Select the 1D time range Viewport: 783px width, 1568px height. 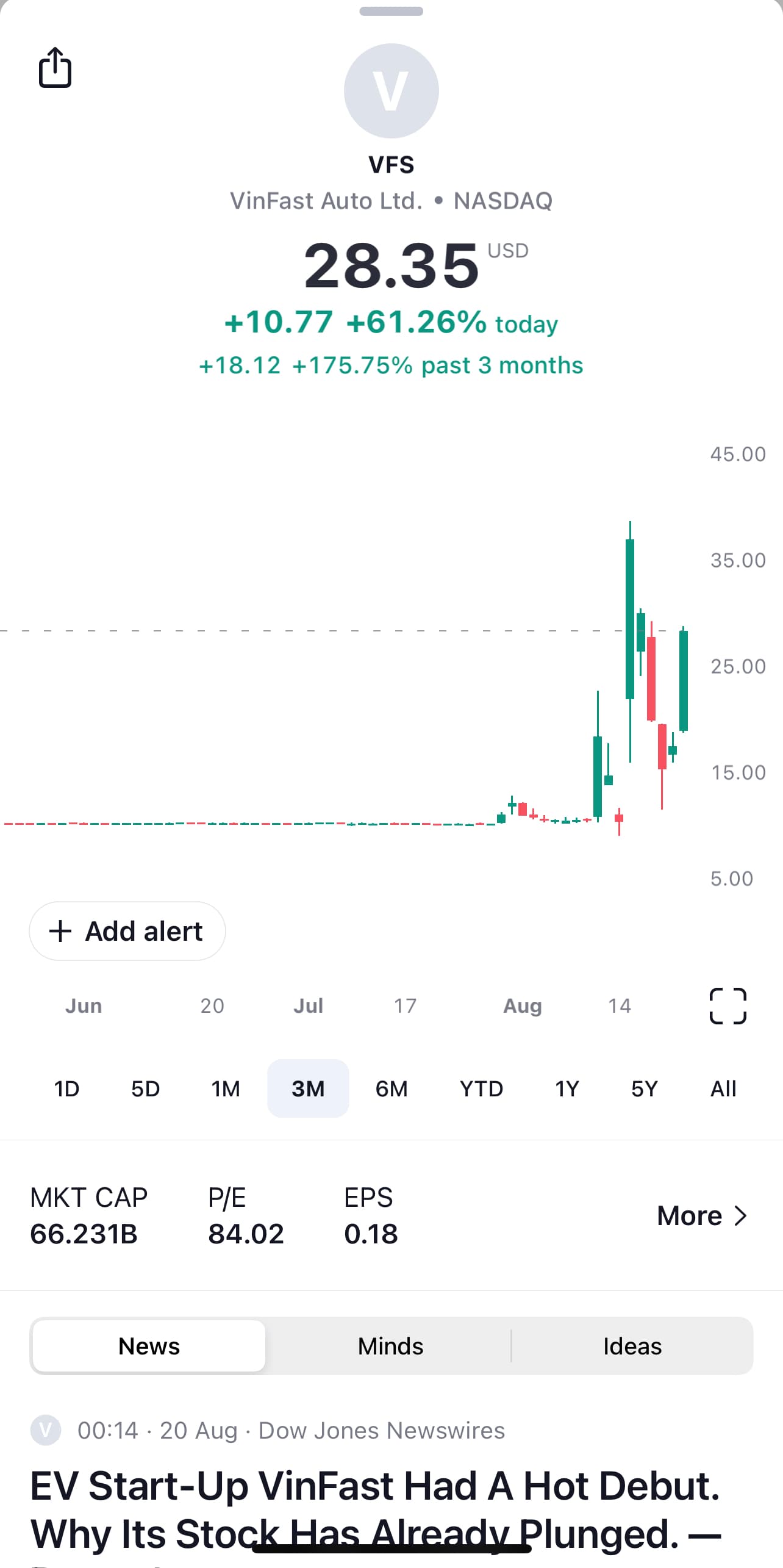[66, 1088]
